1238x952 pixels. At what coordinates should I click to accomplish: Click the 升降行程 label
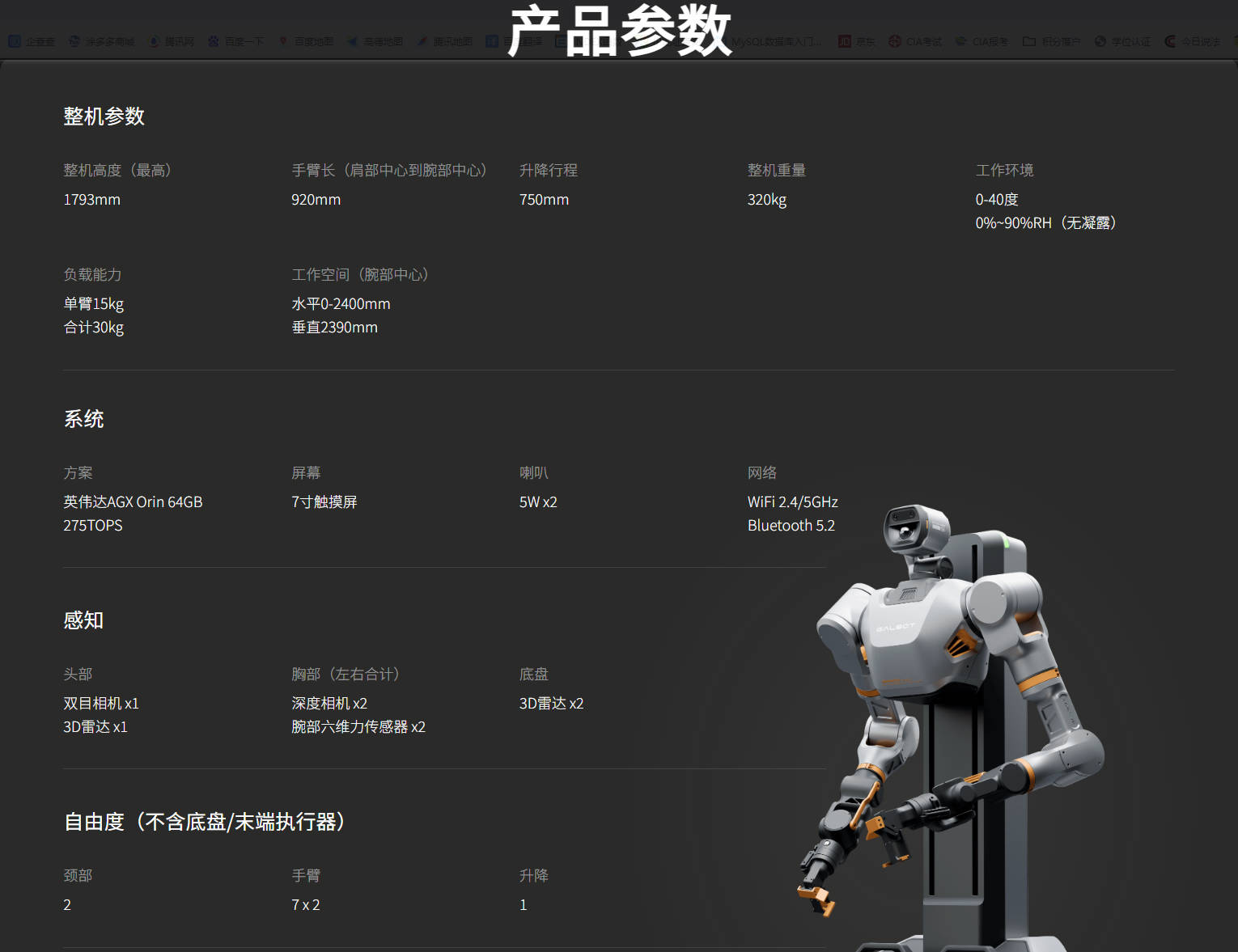click(x=549, y=171)
